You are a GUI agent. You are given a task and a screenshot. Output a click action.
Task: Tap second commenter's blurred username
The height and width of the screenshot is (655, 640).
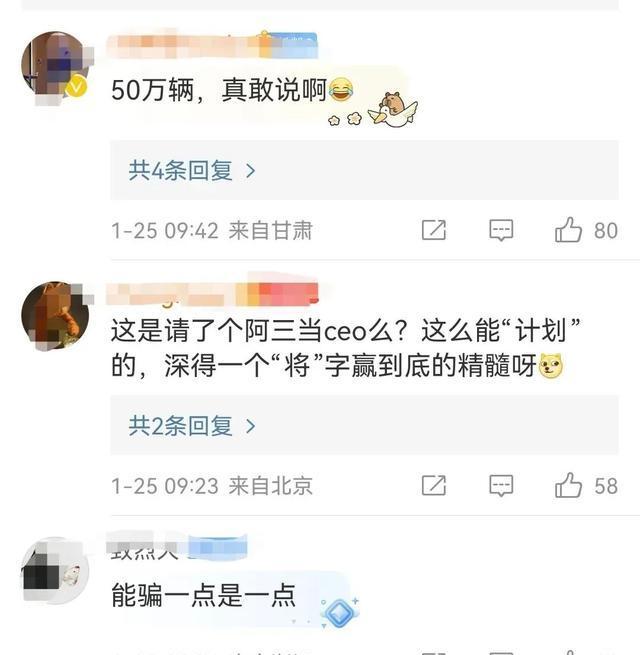point(212,294)
